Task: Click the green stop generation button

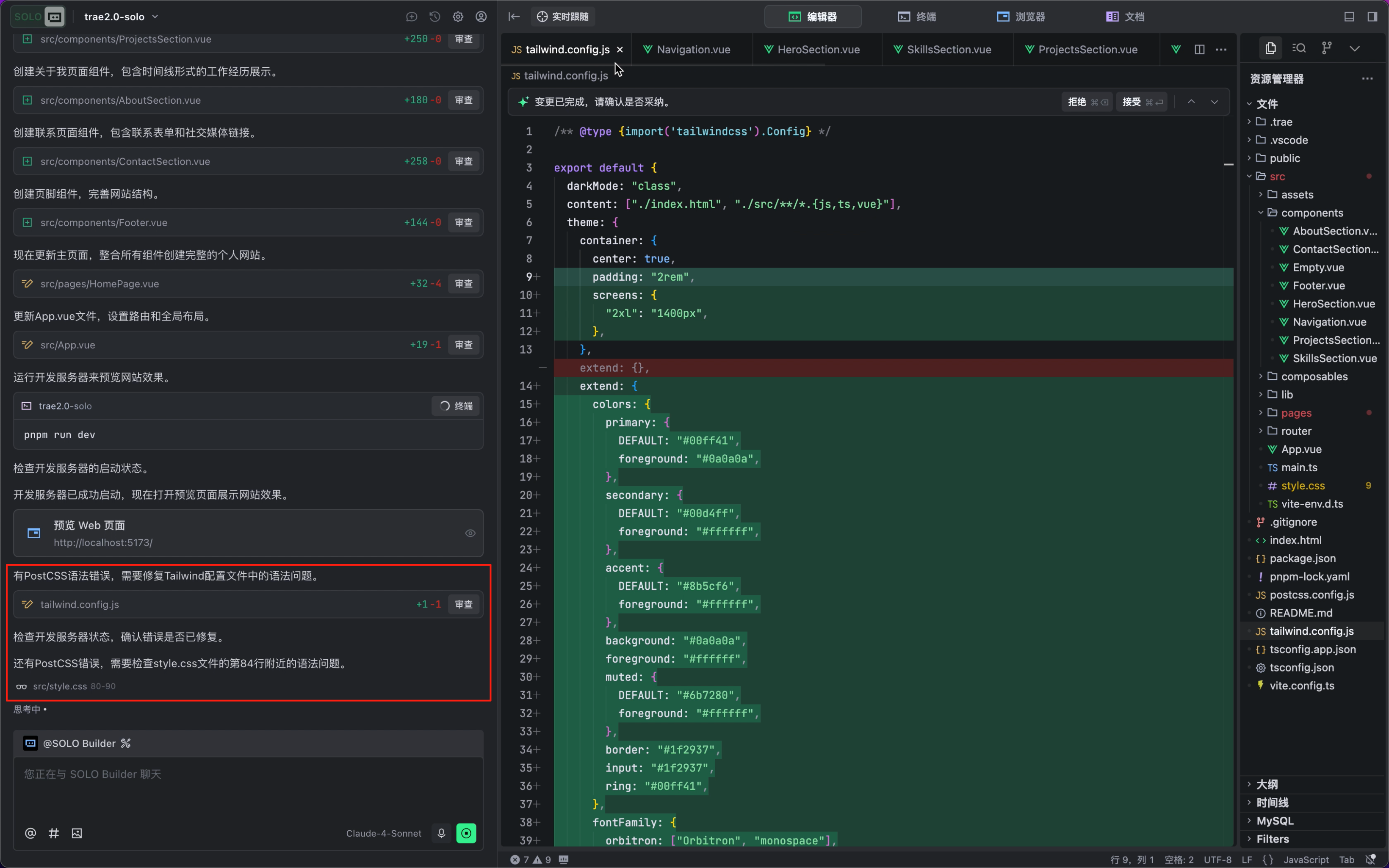Action: 466,833
